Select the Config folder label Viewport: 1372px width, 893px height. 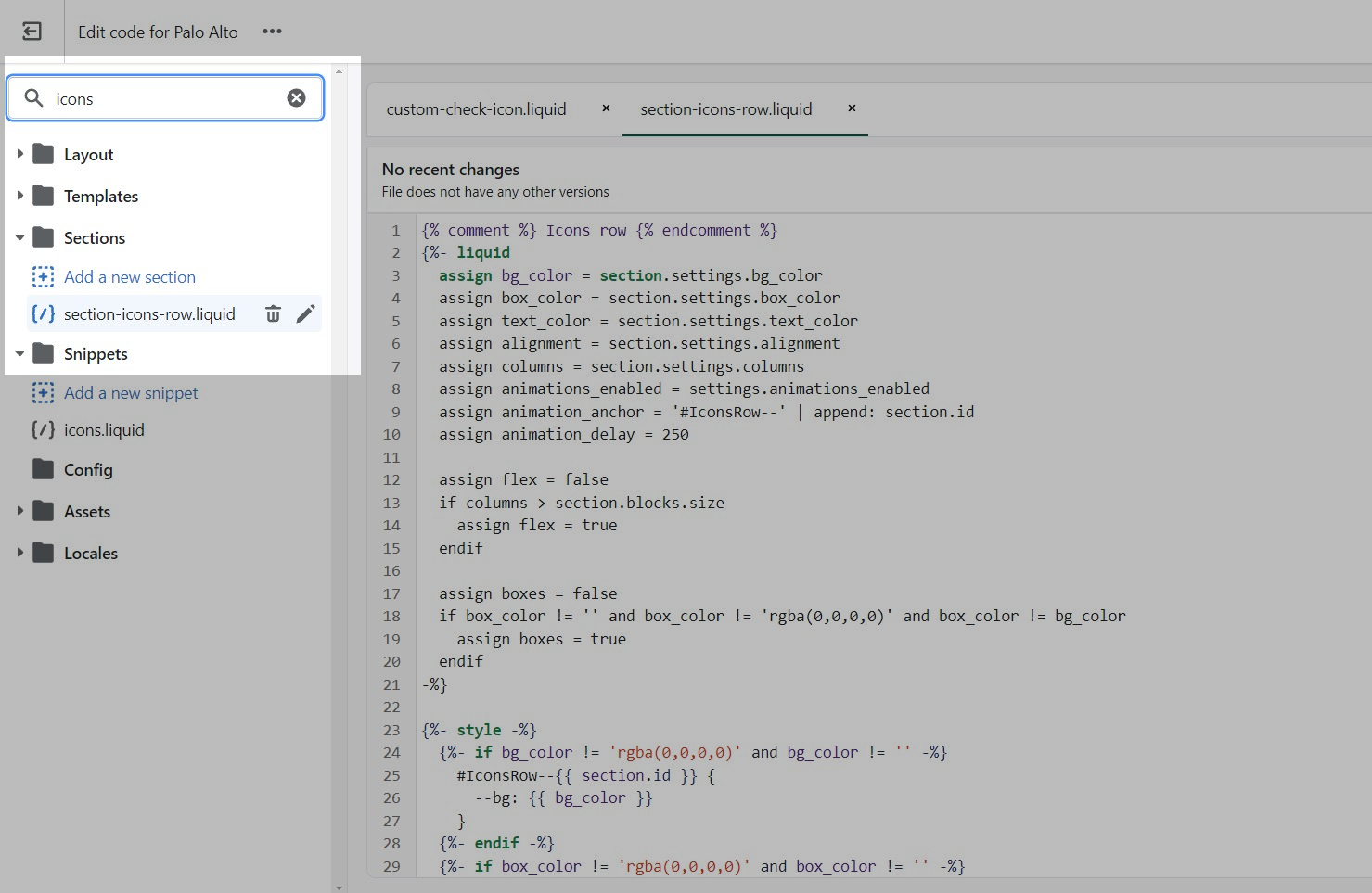click(88, 470)
